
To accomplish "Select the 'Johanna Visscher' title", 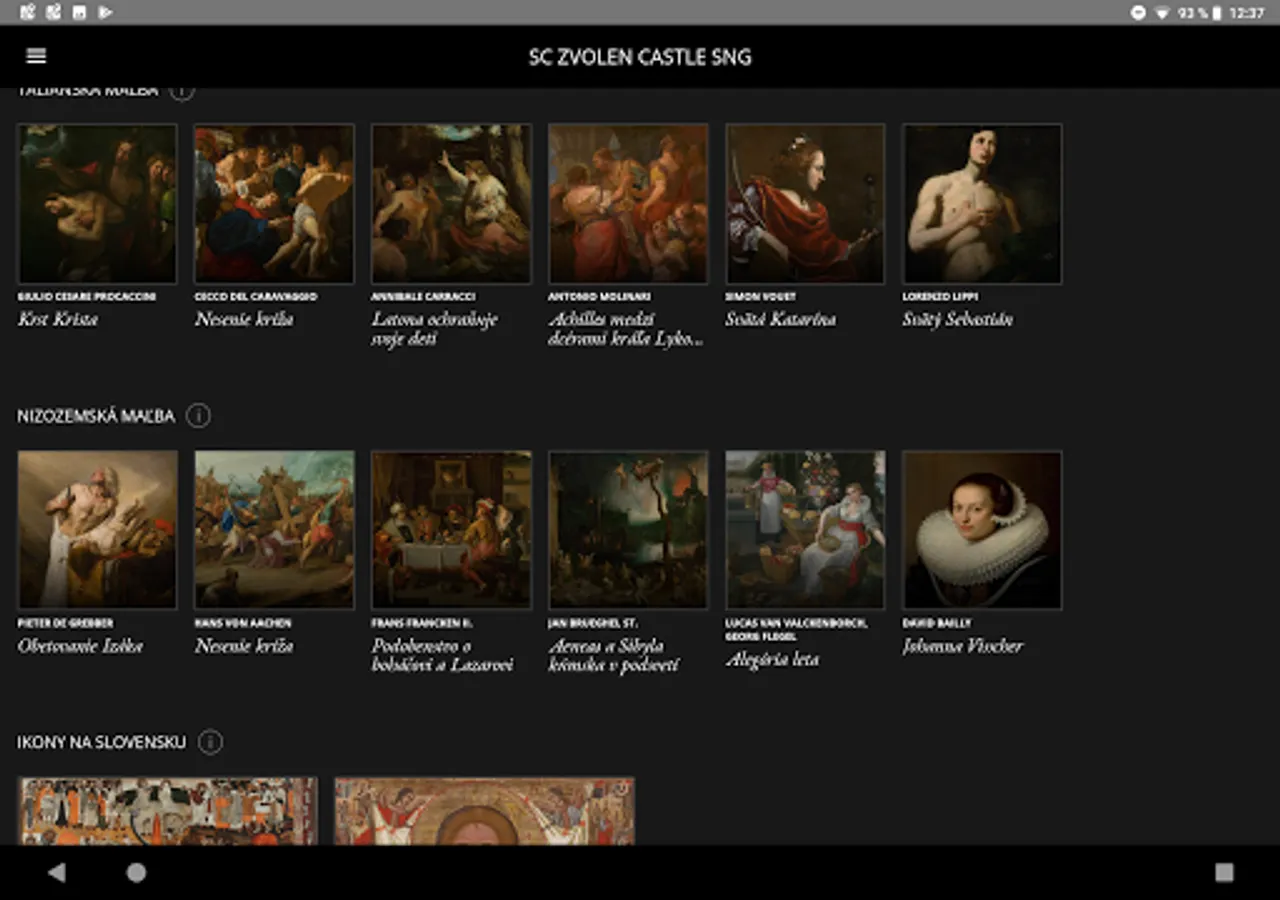I will [963, 646].
